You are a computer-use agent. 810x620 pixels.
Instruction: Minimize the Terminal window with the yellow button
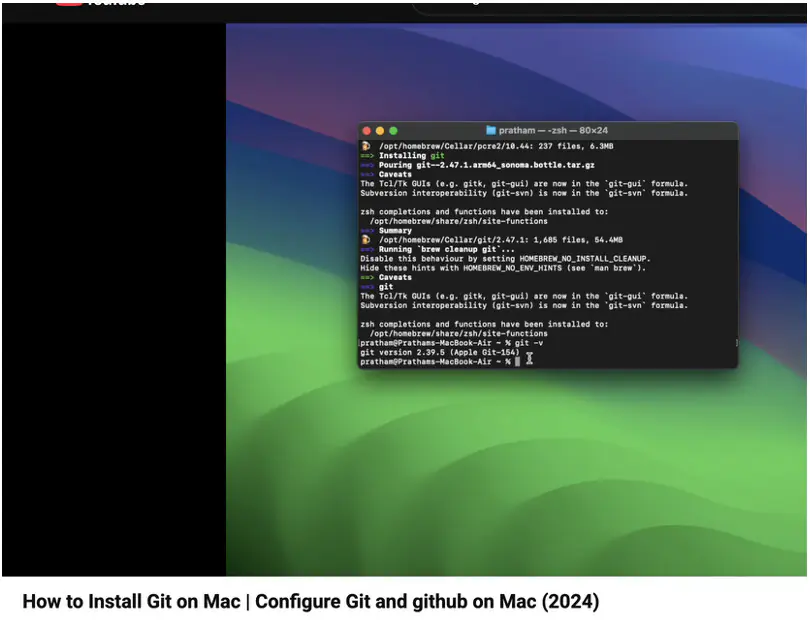coord(380,131)
